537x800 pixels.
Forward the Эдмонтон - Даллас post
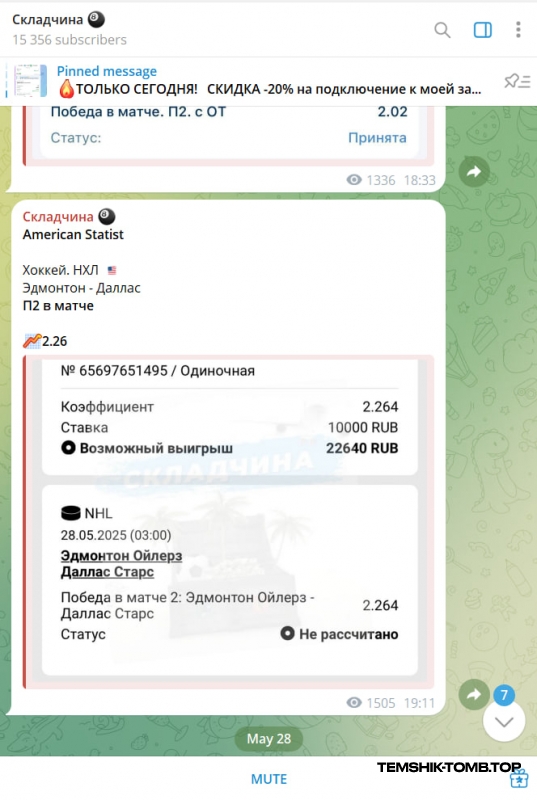474,694
